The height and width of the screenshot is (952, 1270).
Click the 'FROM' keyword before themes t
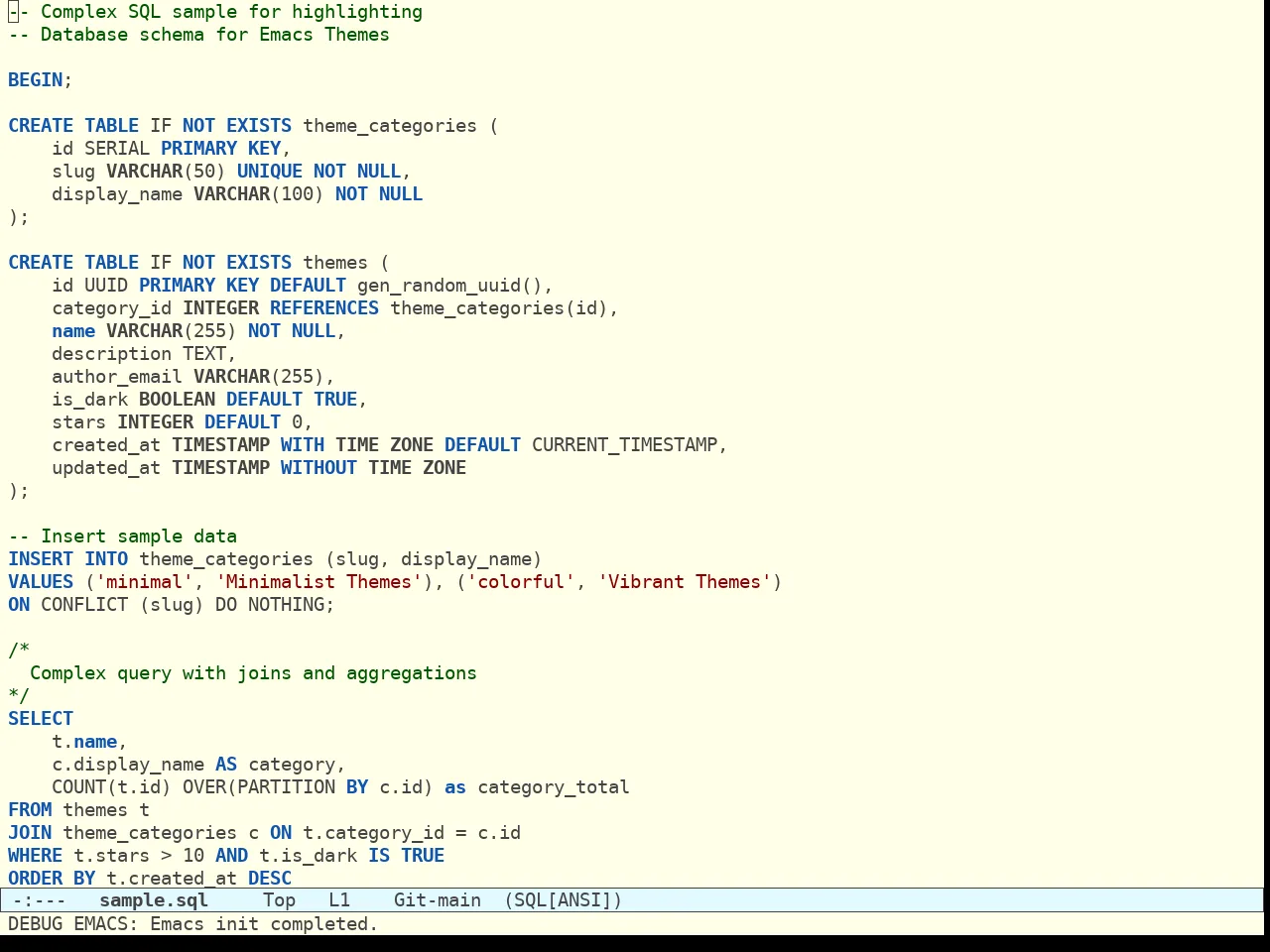[x=30, y=810]
